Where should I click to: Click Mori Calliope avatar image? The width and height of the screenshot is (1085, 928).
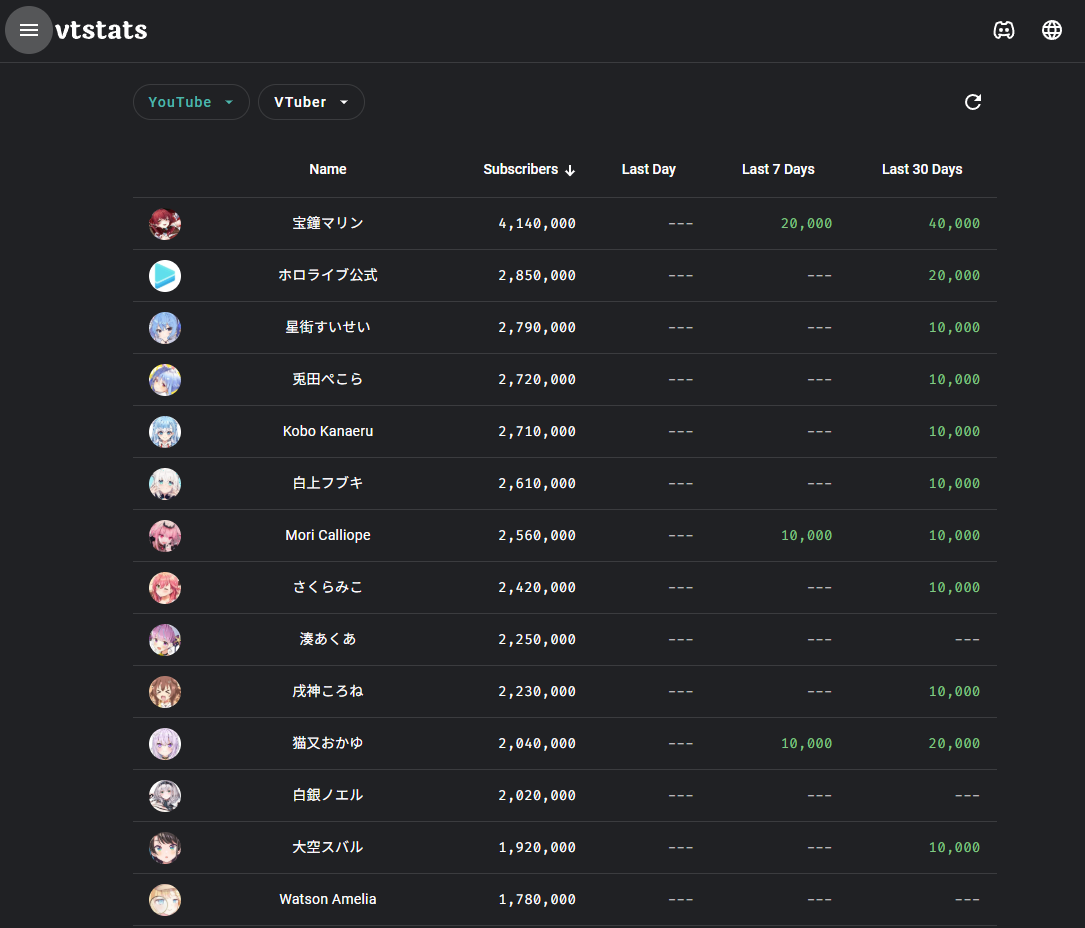165,536
